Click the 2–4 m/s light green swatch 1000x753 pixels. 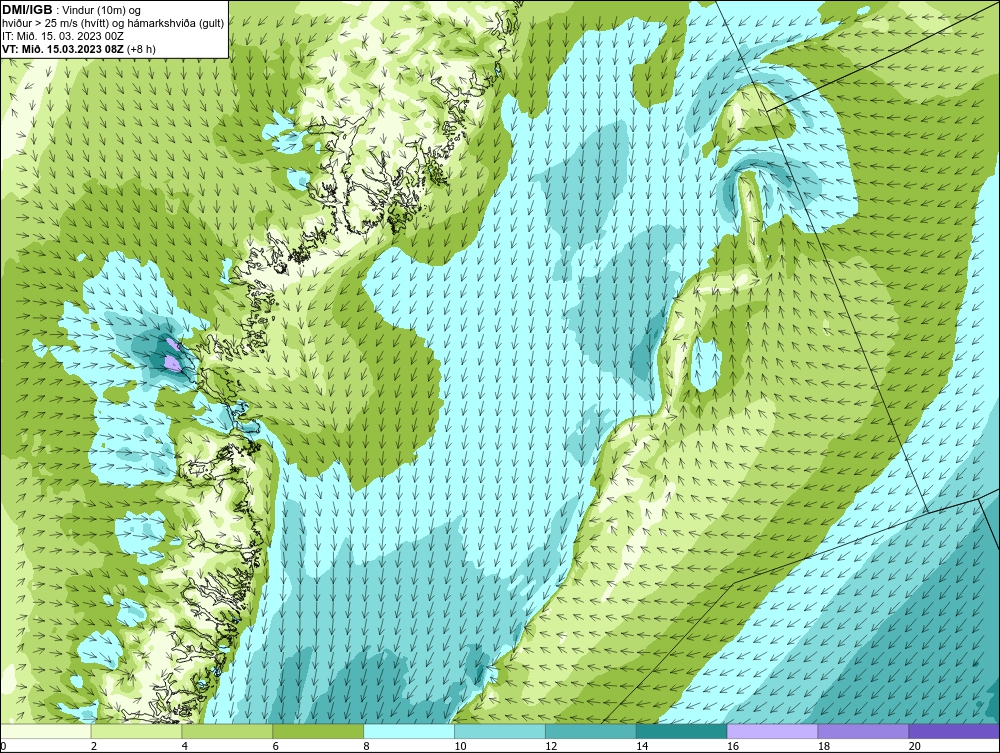136,731
